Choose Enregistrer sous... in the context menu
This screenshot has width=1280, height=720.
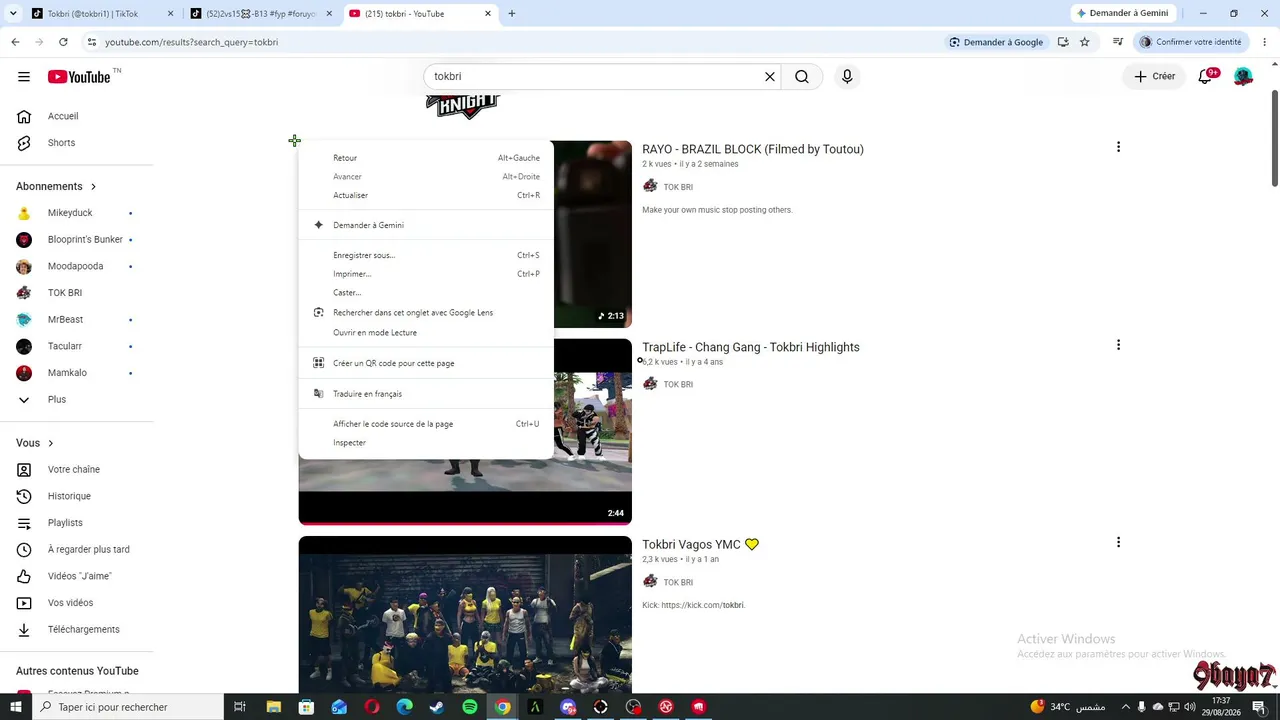(426, 255)
